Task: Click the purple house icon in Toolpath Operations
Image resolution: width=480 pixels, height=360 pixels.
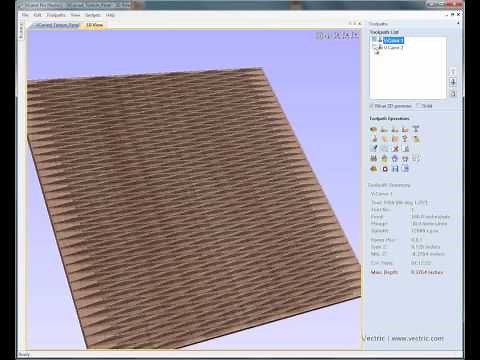Action: [x=395, y=159]
